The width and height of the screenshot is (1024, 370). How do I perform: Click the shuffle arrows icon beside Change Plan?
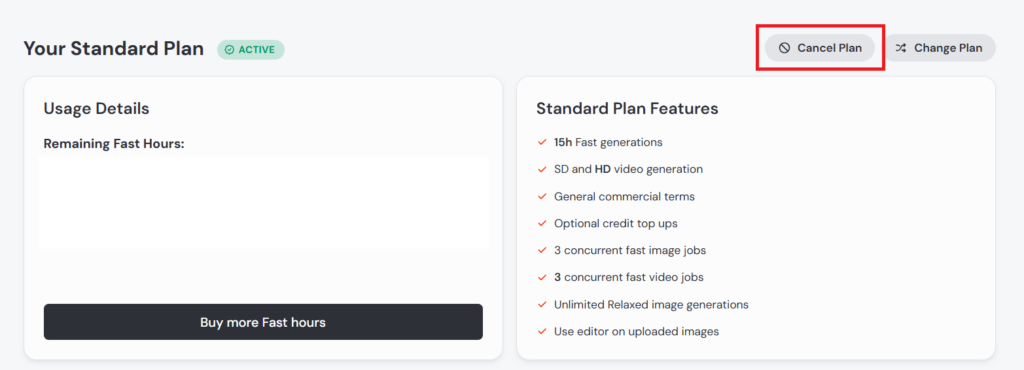(x=901, y=48)
